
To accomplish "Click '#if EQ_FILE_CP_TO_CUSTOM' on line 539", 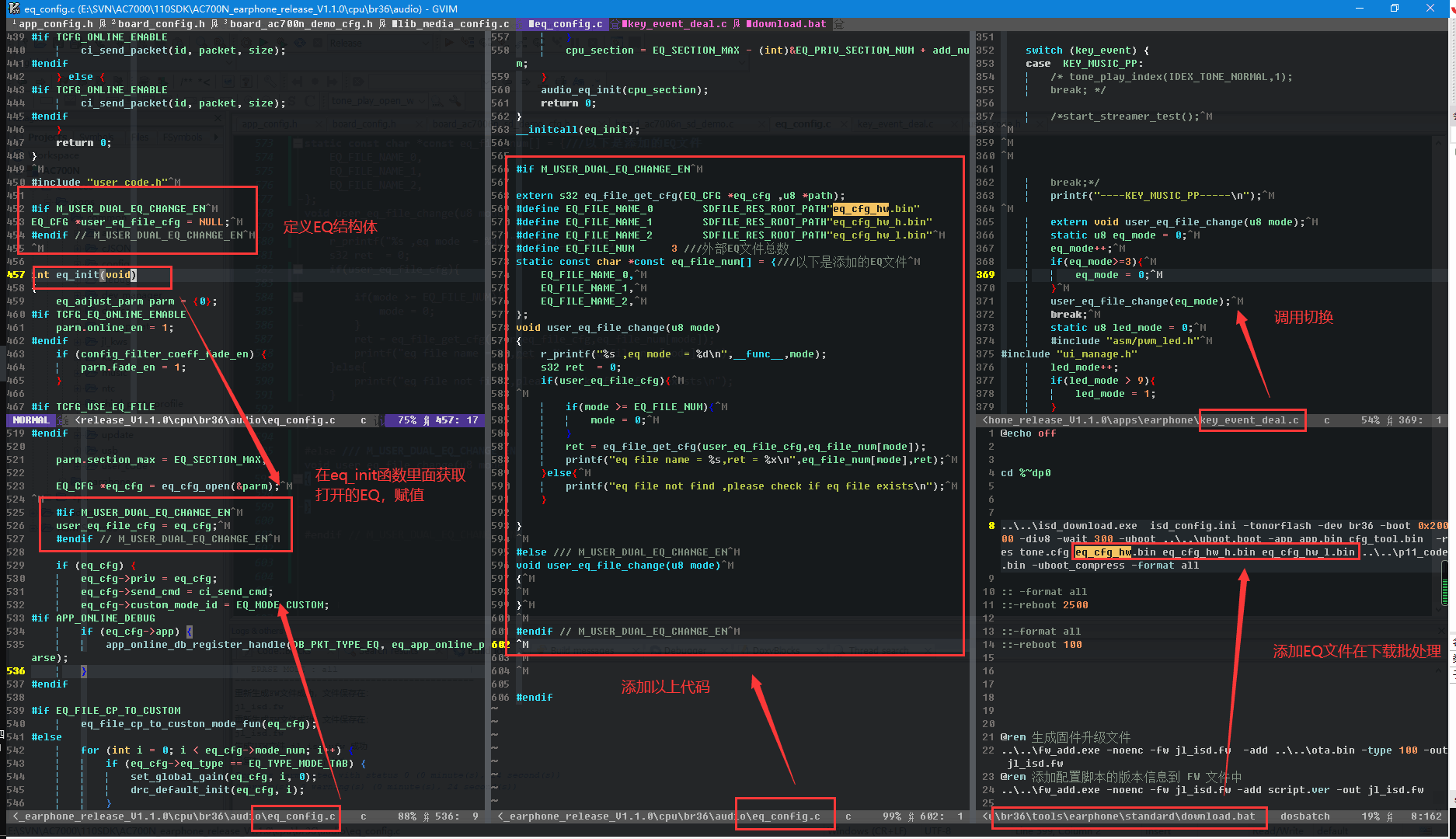I will (106, 711).
